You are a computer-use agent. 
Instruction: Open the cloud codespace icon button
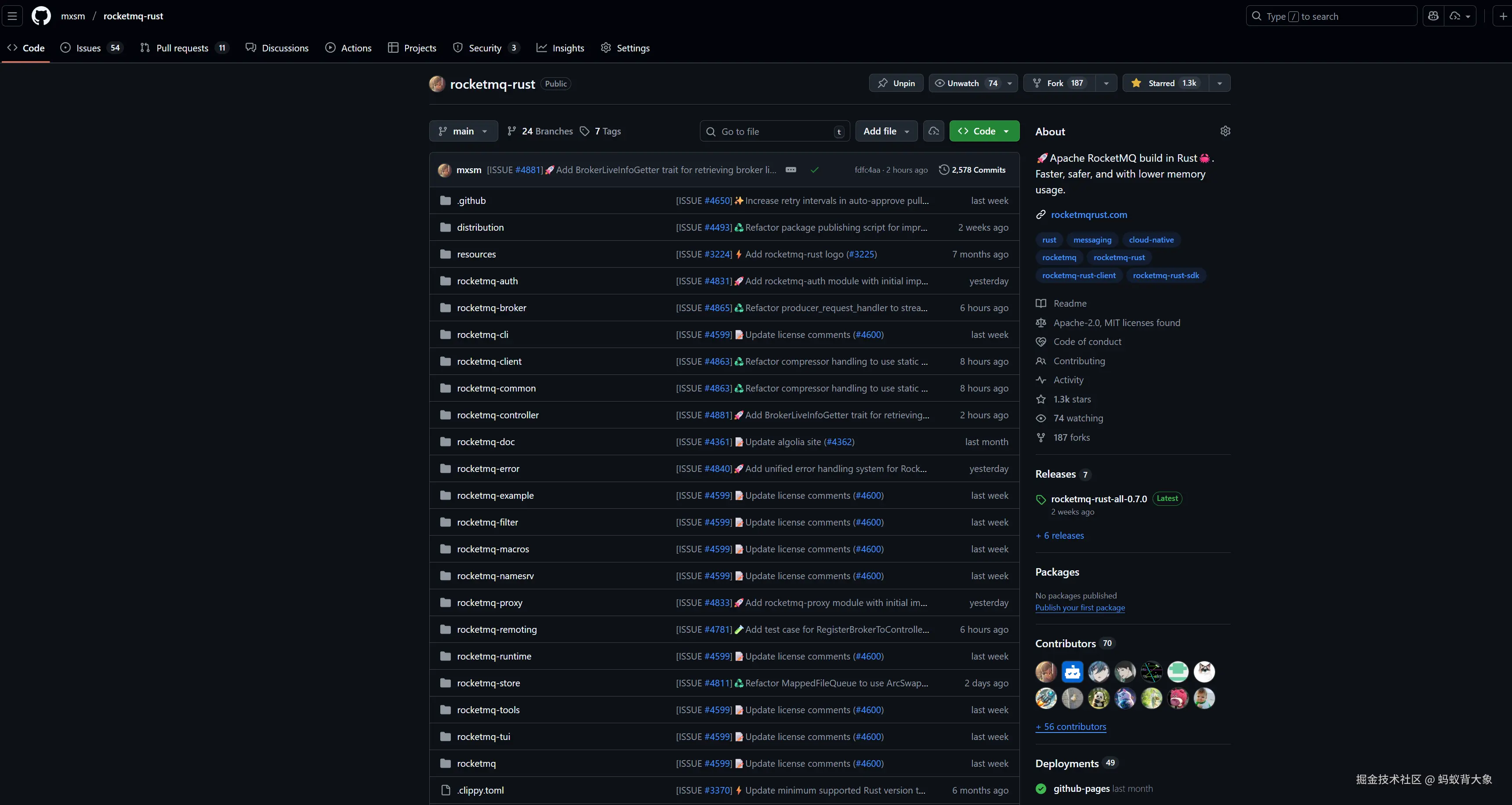pyautogui.click(x=933, y=131)
